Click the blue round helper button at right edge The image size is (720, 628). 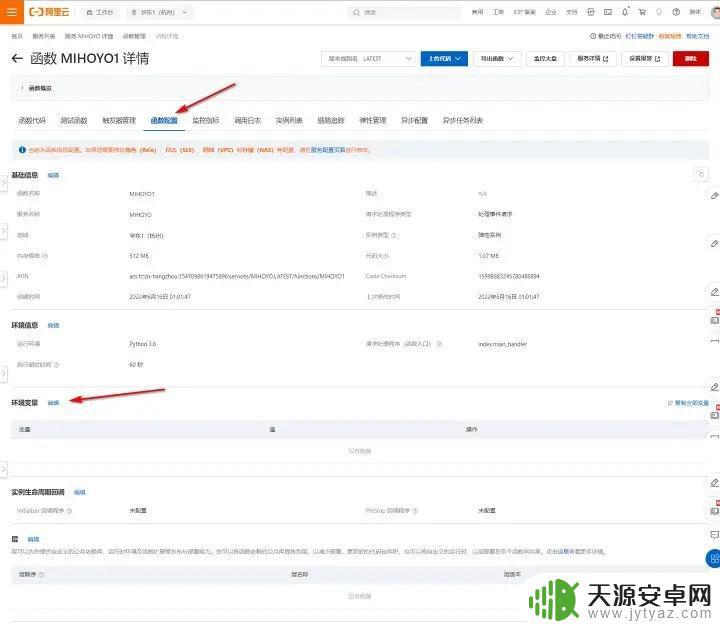click(x=713, y=558)
